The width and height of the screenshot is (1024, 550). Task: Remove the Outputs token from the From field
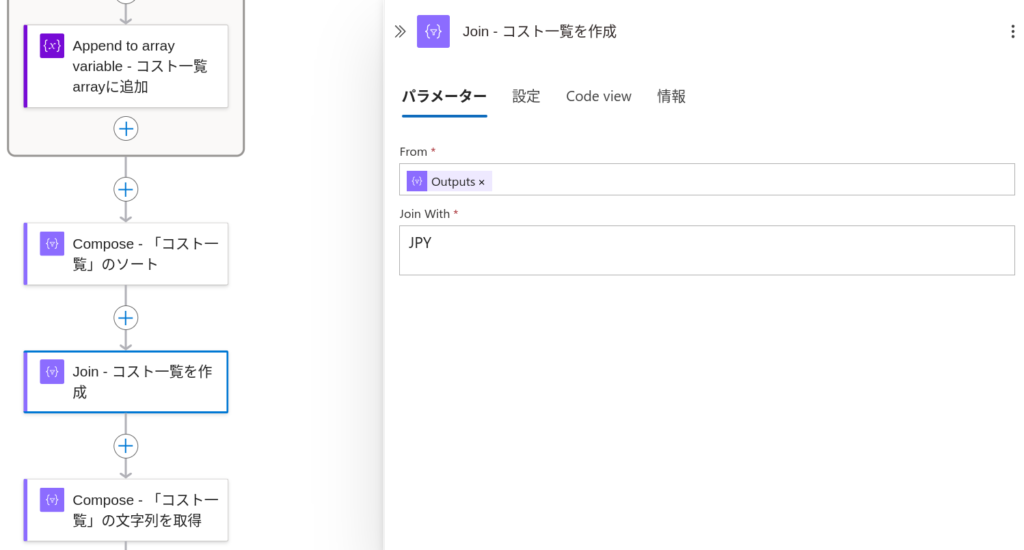coord(481,182)
